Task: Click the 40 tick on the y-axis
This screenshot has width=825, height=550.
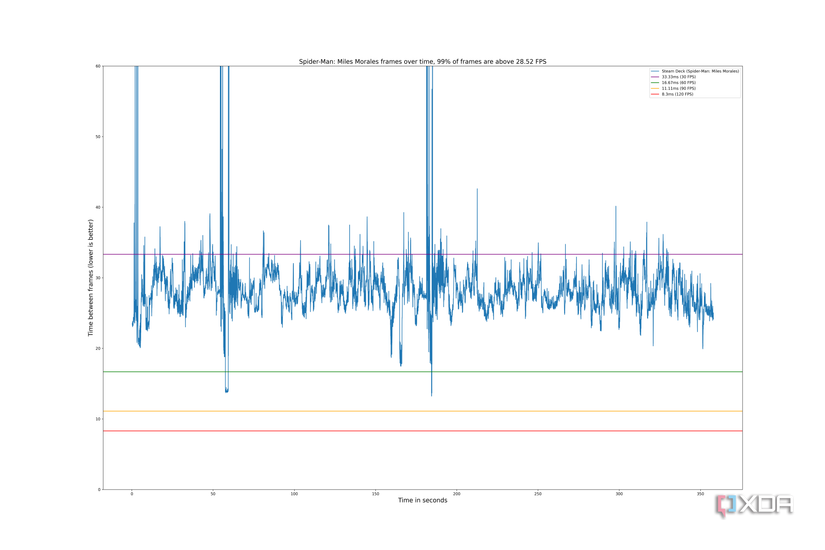Action: (x=98, y=207)
